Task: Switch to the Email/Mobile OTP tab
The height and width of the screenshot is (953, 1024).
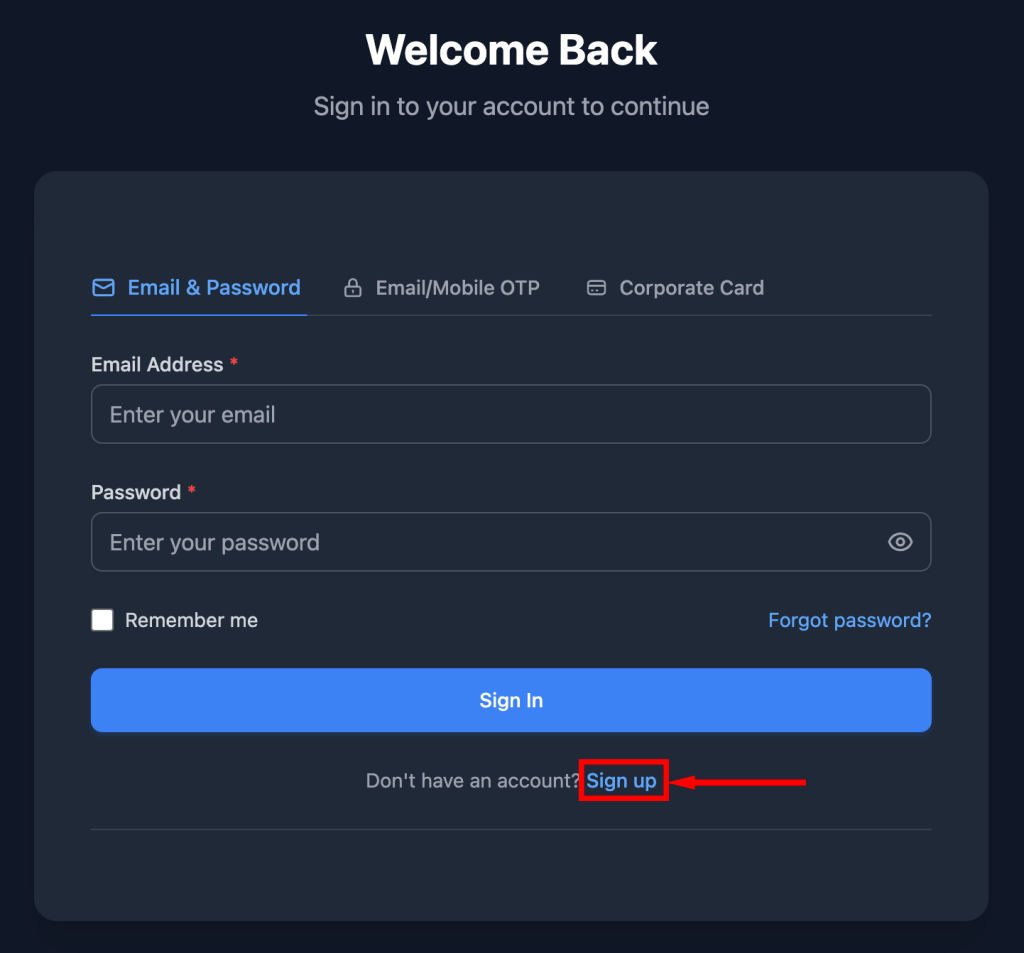Action: click(457, 288)
